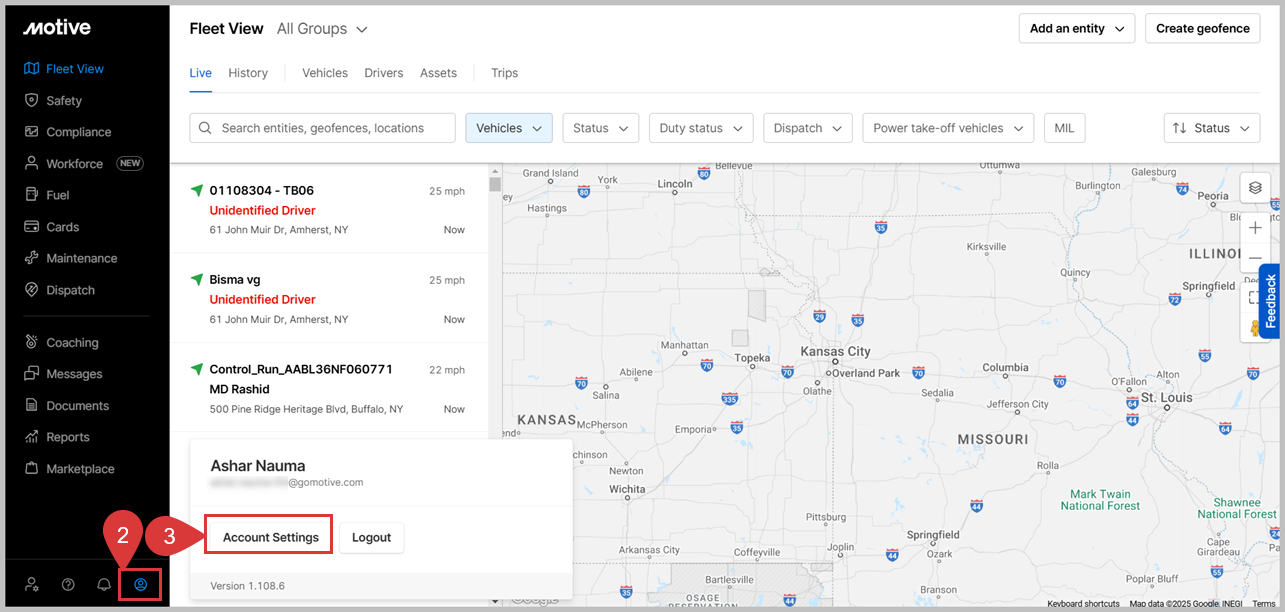This screenshot has height=612, width=1285.
Task: Open the map Keyboard shortcuts link
Action: [1083, 604]
